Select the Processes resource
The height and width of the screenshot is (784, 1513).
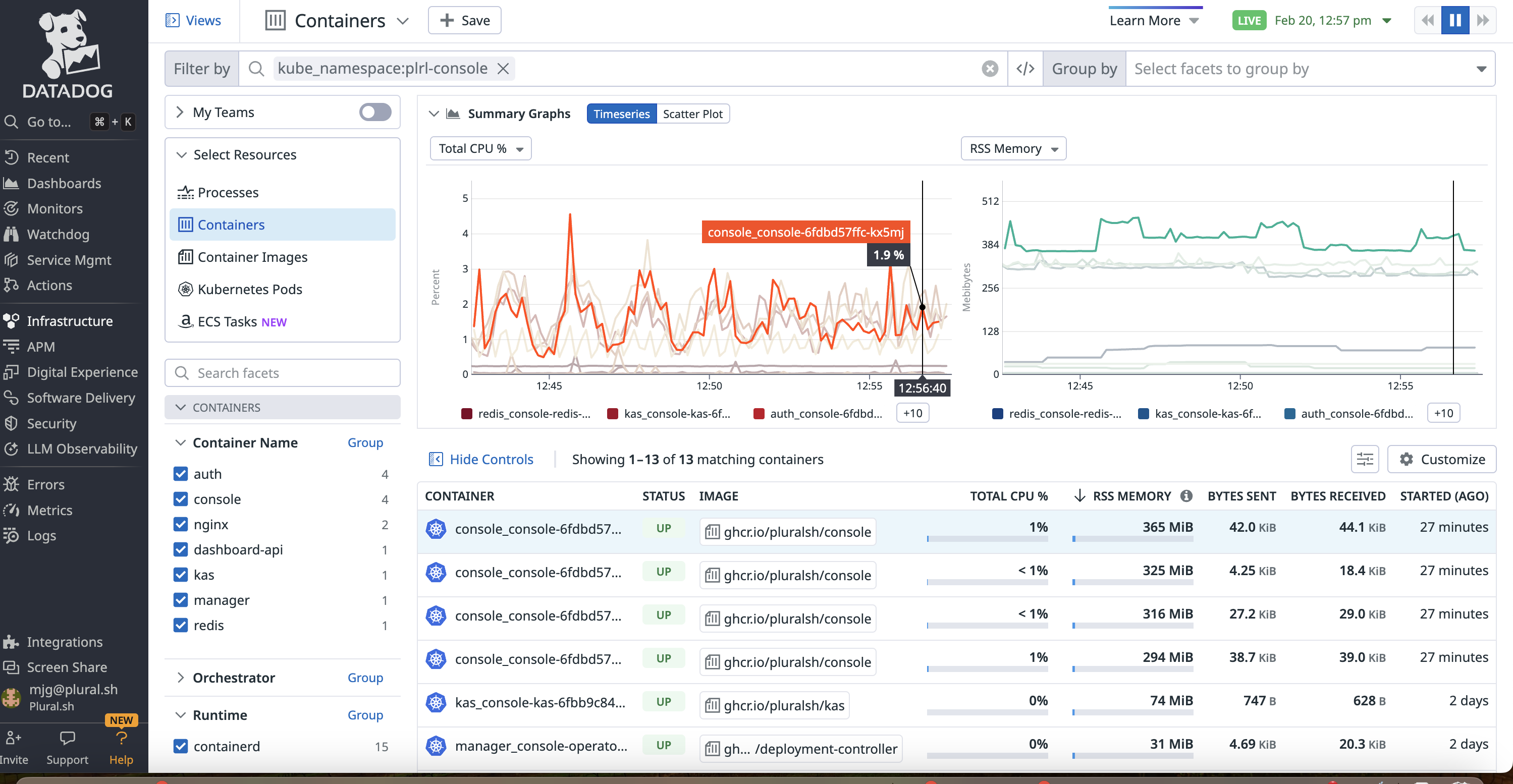pos(283,193)
